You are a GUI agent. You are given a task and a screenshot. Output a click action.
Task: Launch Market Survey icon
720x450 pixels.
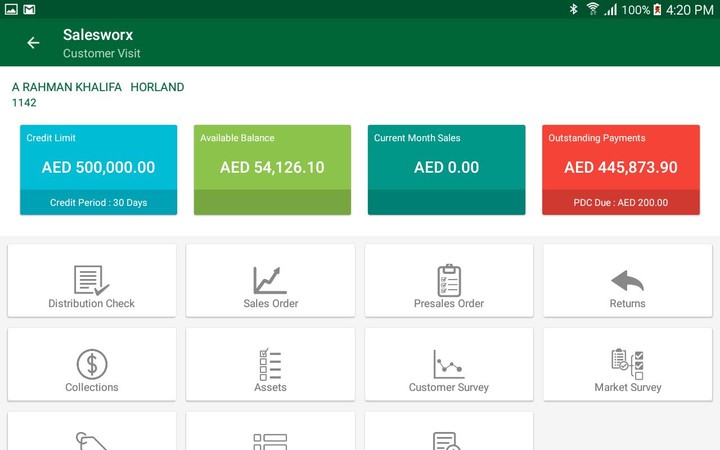pyautogui.click(x=627, y=364)
